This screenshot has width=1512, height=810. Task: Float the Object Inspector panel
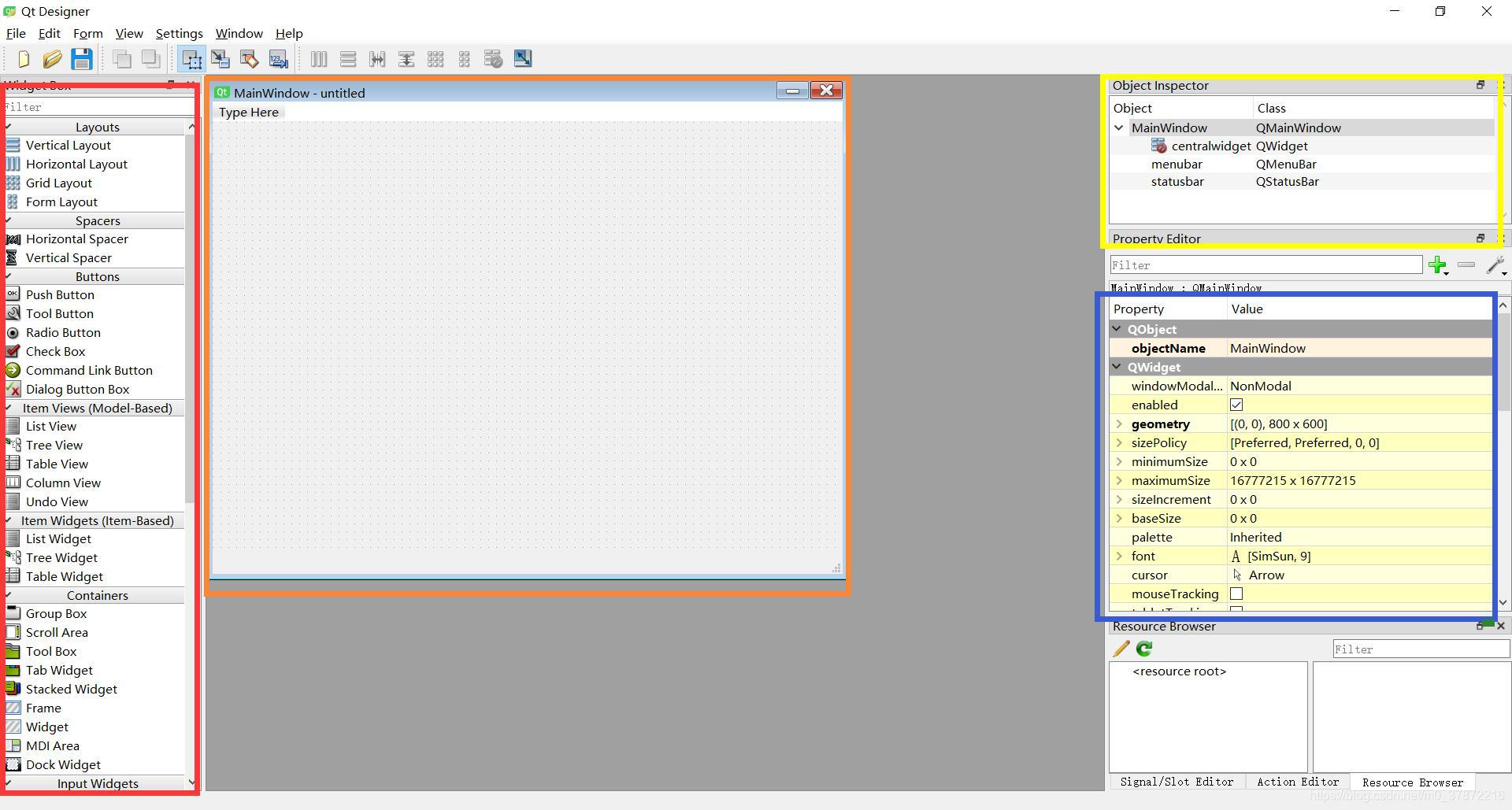(1480, 85)
